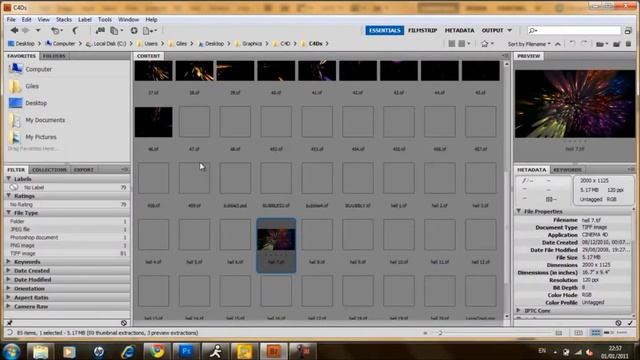Image resolution: width=640 pixels, height=360 pixels.
Task: Open the Help menu
Action: (x=151, y=20)
